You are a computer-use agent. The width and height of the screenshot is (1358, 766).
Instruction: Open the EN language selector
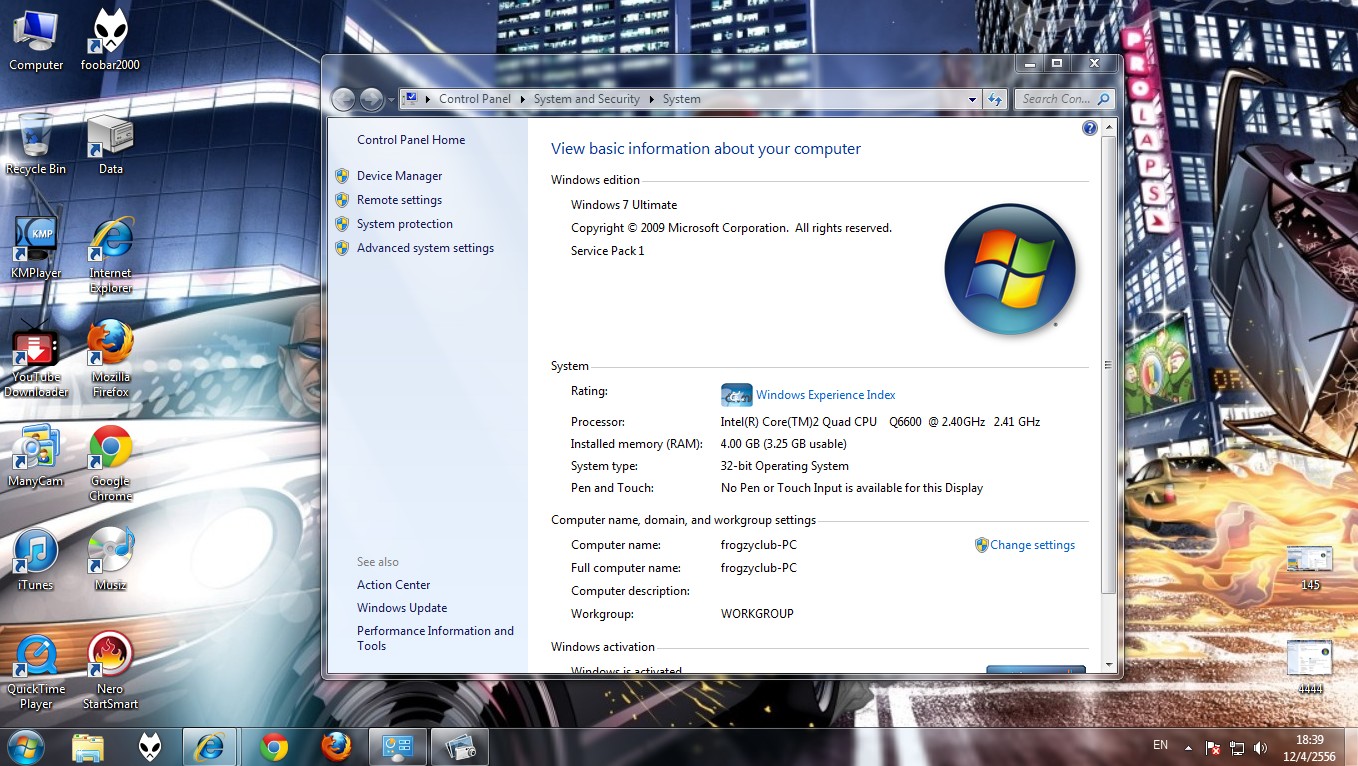coord(1160,745)
